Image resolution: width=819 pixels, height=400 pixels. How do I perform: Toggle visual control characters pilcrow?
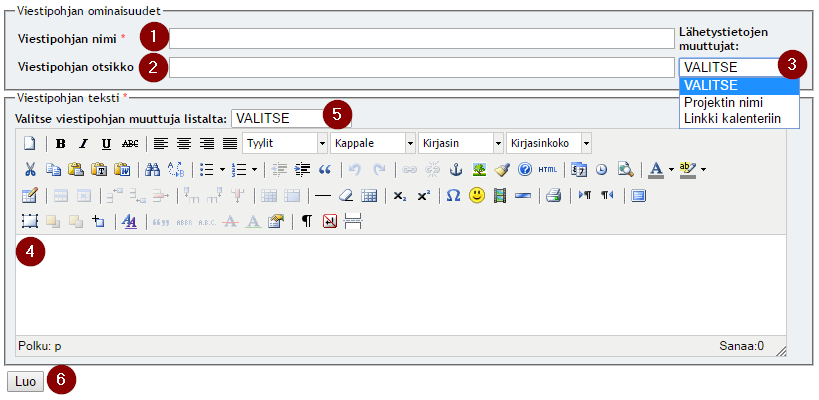307,221
